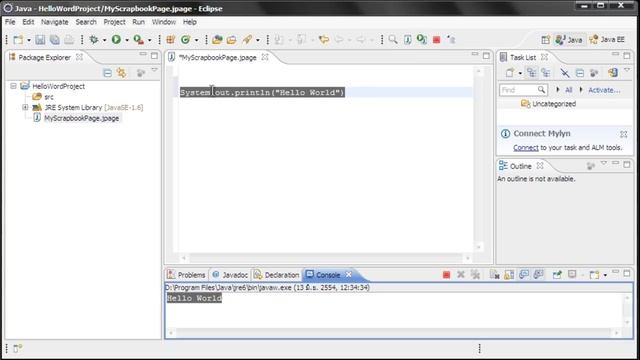Open the Navigate menu

[x=55, y=22]
